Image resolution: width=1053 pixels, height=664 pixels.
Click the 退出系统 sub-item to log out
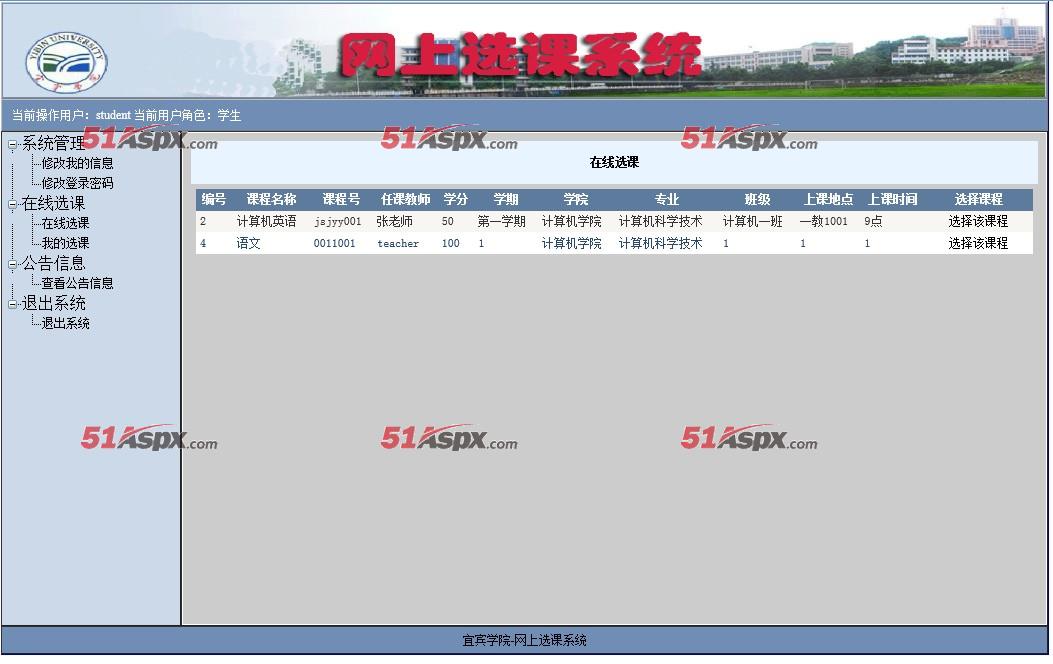coord(65,323)
